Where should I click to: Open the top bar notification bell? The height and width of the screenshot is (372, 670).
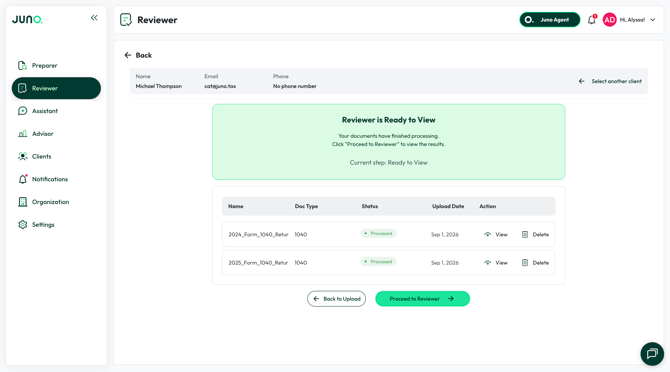click(x=591, y=20)
